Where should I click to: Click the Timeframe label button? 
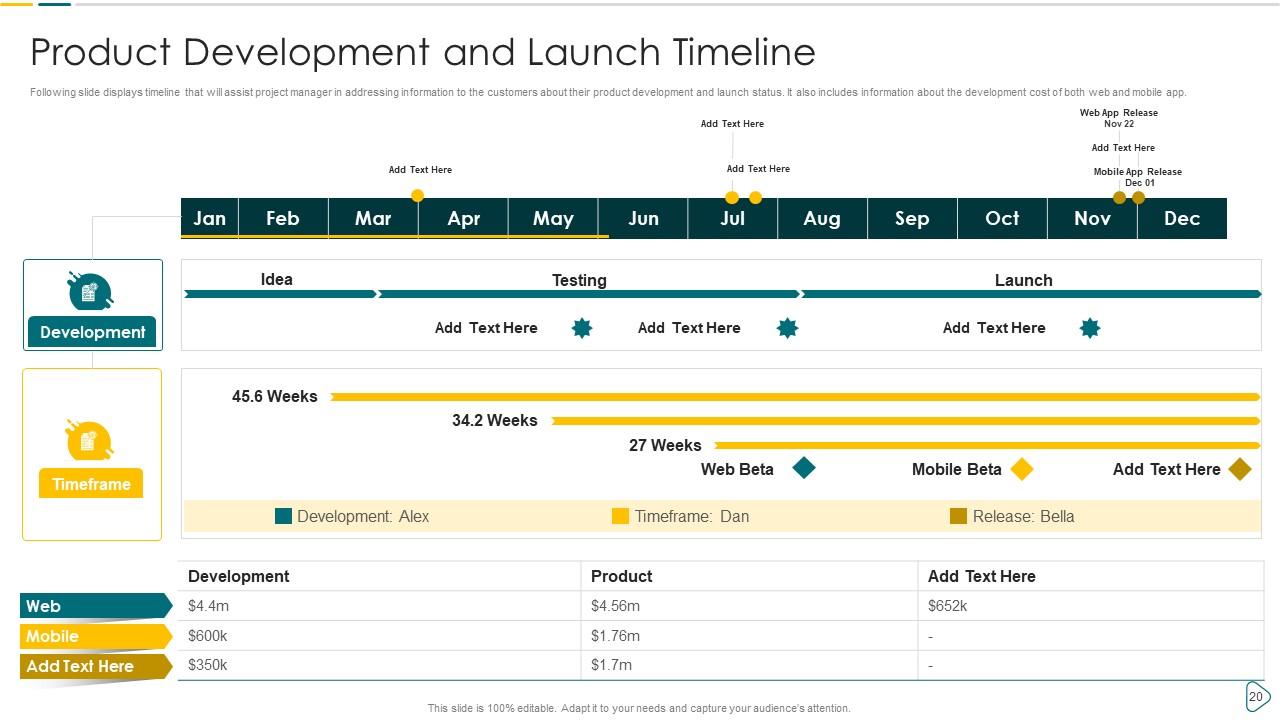coord(91,484)
